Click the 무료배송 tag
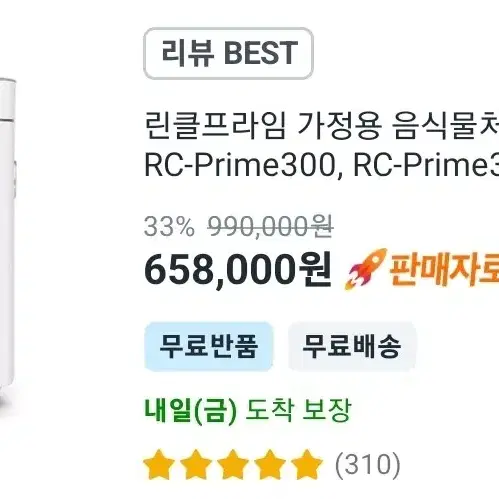 click(x=352, y=346)
